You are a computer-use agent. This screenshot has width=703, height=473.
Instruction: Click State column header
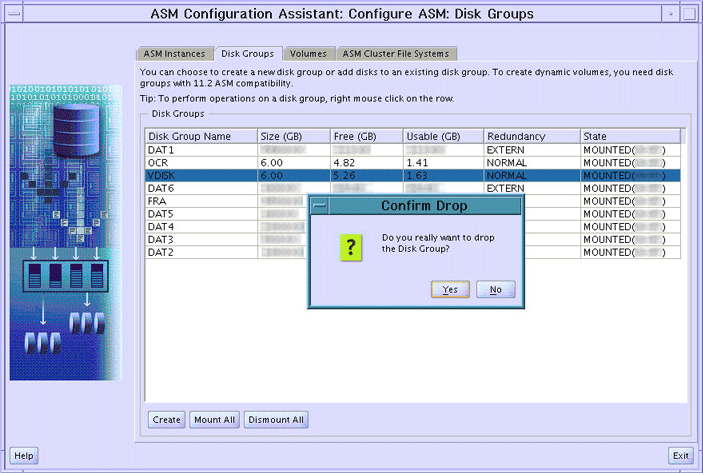pos(630,136)
